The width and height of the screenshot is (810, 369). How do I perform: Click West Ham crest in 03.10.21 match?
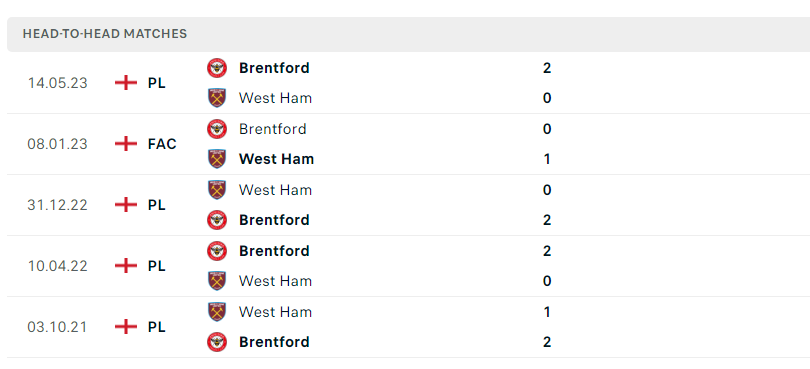pyautogui.click(x=217, y=312)
